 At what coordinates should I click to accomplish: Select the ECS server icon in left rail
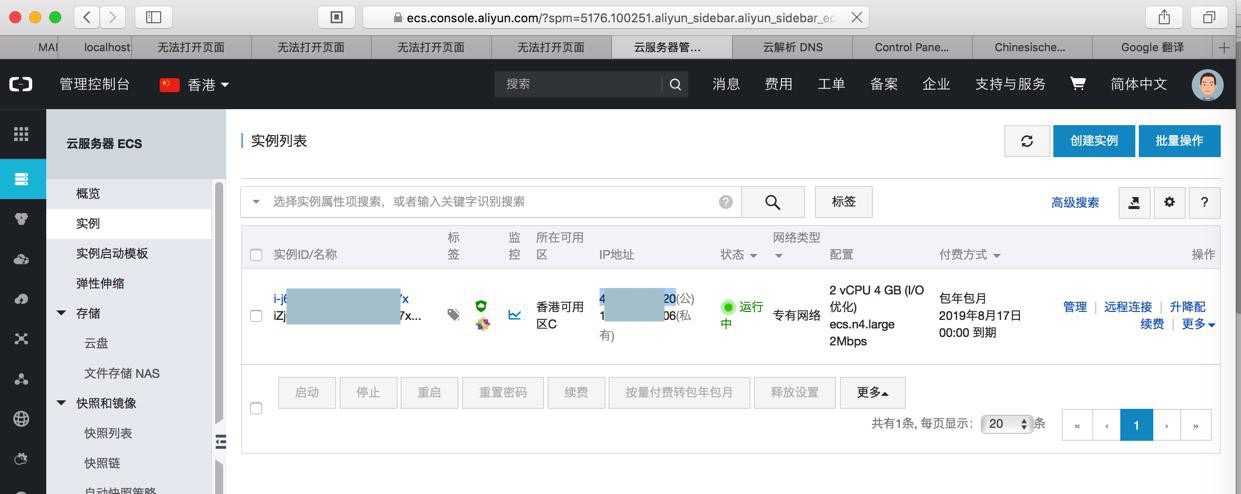point(21,179)
